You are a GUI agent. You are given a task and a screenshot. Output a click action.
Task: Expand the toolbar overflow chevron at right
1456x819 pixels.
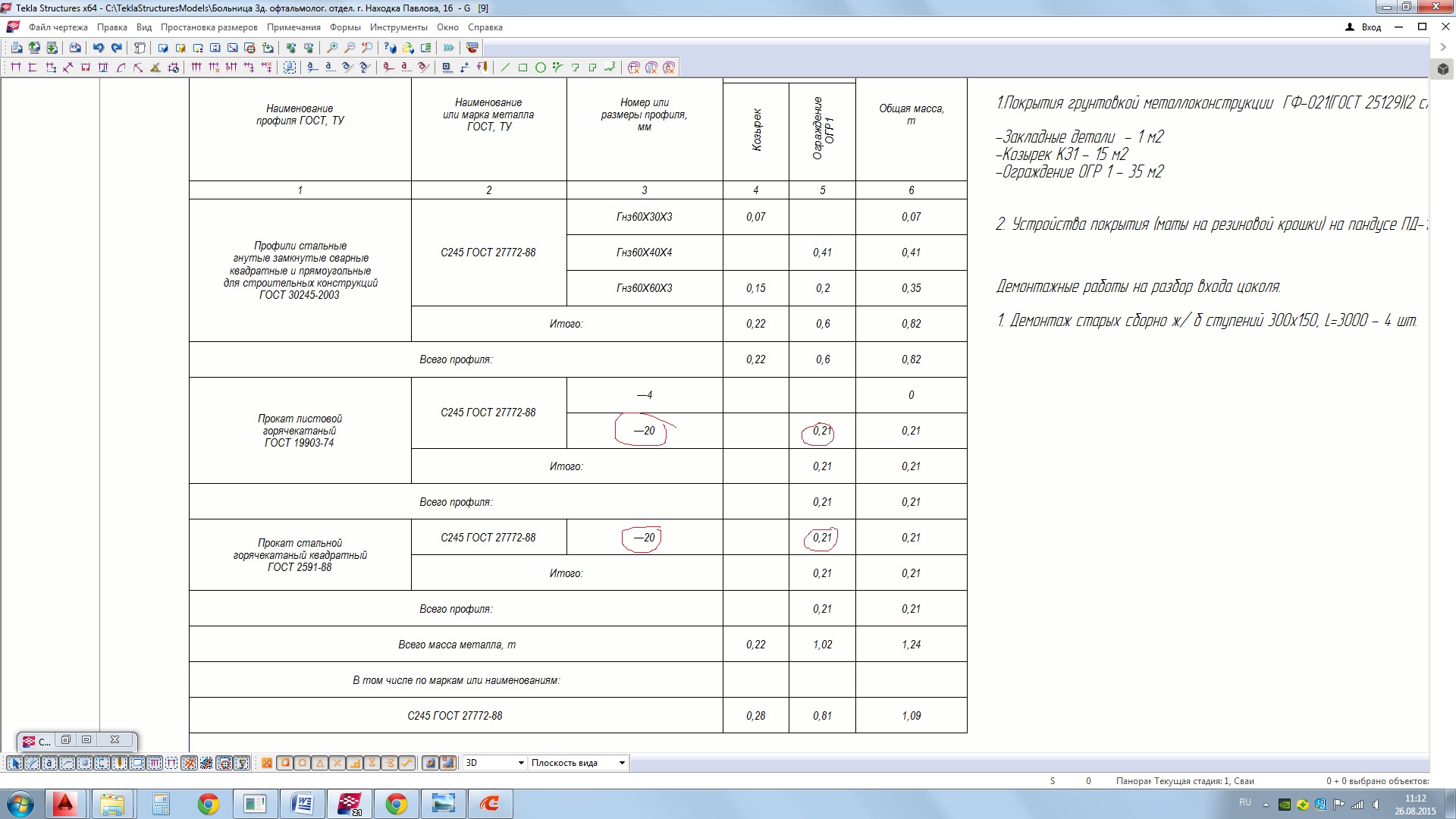1442,47
